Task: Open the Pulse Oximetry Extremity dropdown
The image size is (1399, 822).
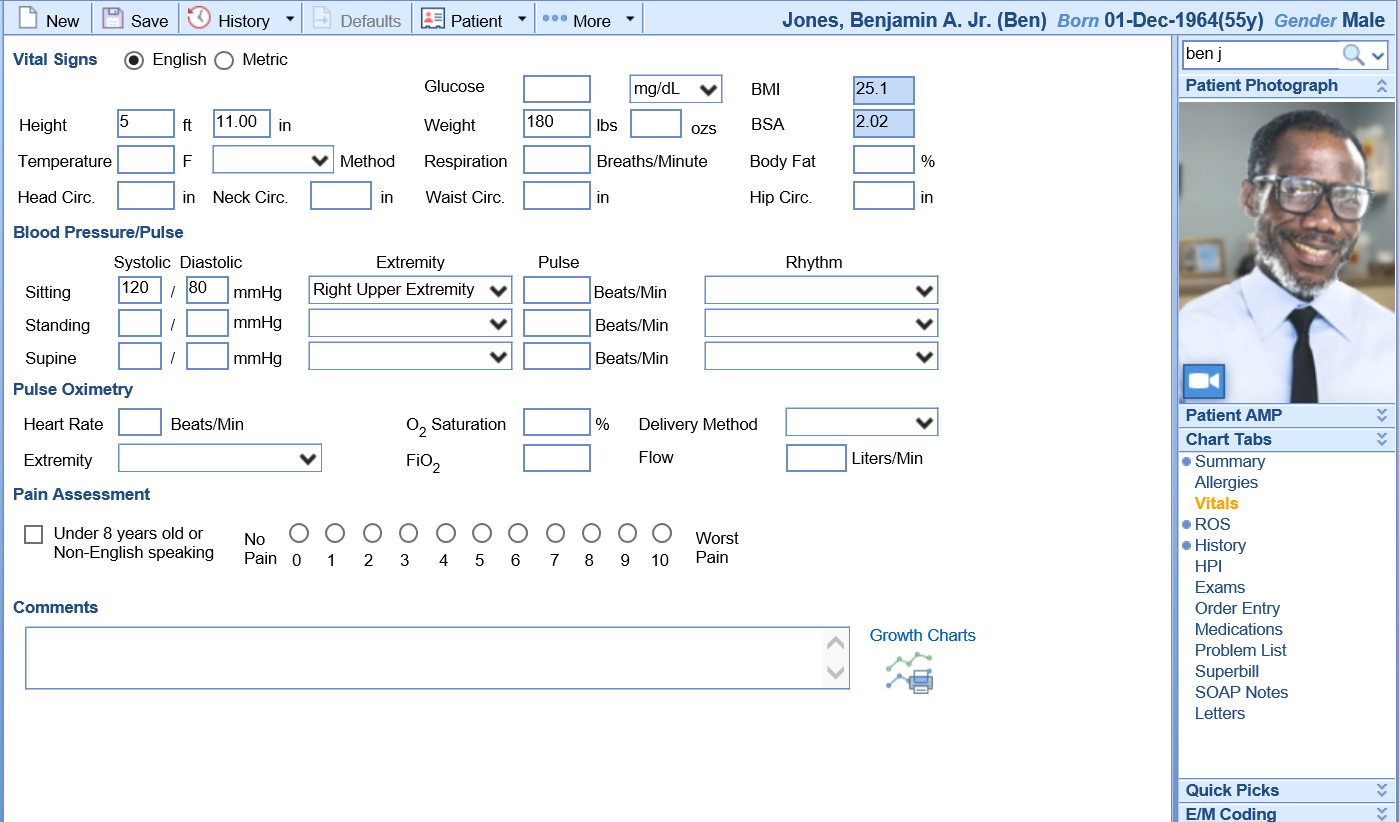Action: [220, 458]
